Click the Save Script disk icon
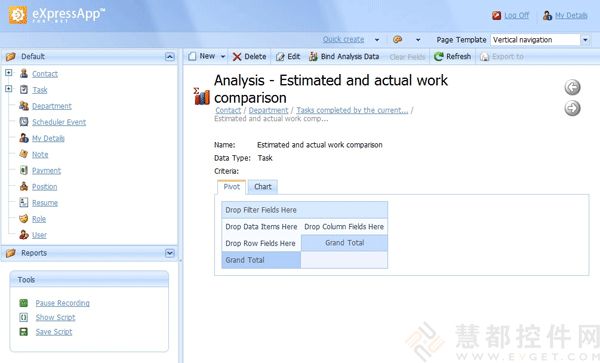 [24, 332]
